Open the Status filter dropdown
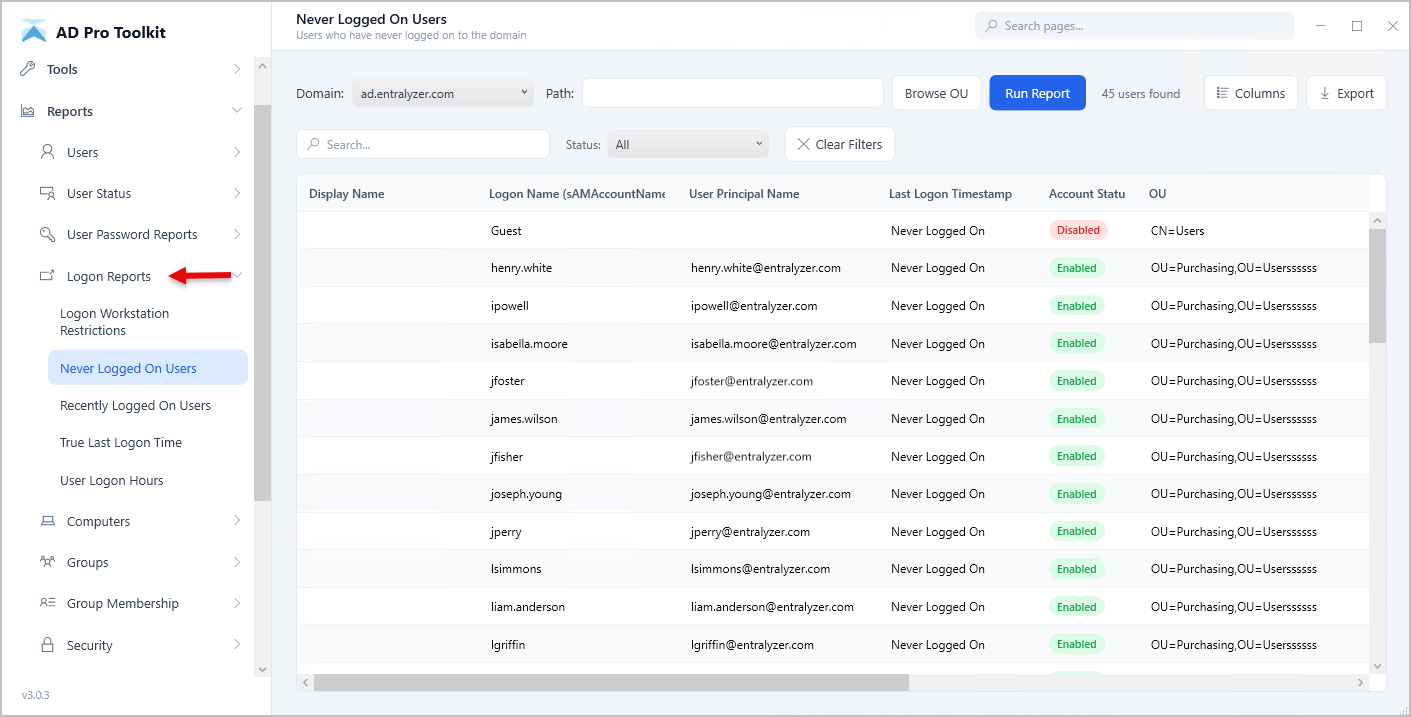This screenshot has width=1411, height=717. pyautogui.click(x=687, y=143)
